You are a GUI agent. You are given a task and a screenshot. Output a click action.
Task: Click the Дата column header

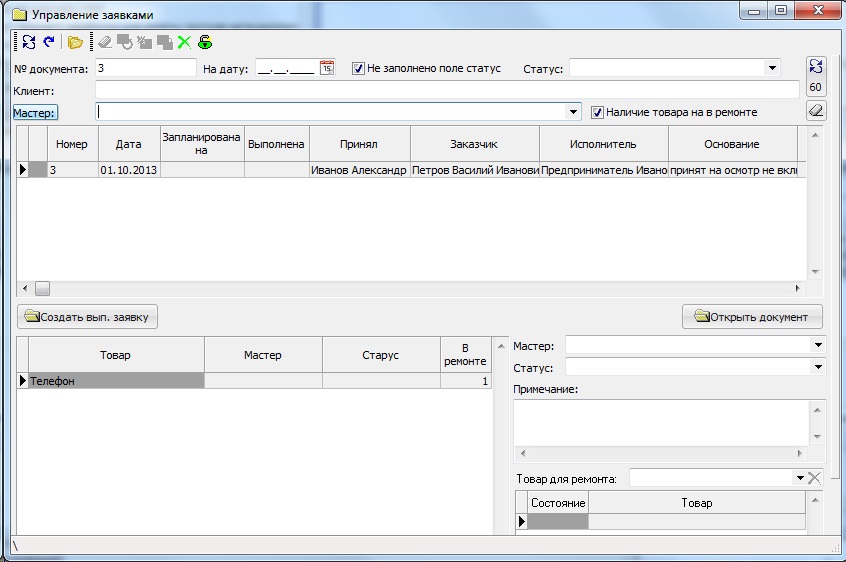click(x=129, y=144)
